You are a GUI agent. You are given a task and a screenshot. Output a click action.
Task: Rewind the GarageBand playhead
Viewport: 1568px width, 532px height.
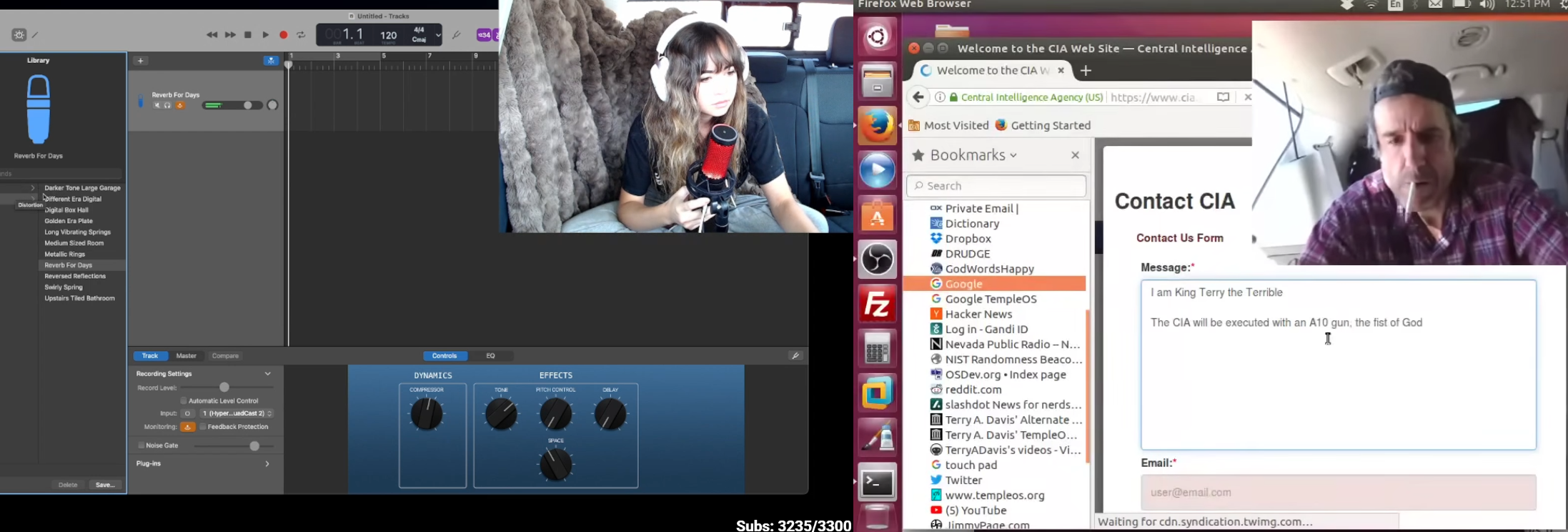point(212,34)
